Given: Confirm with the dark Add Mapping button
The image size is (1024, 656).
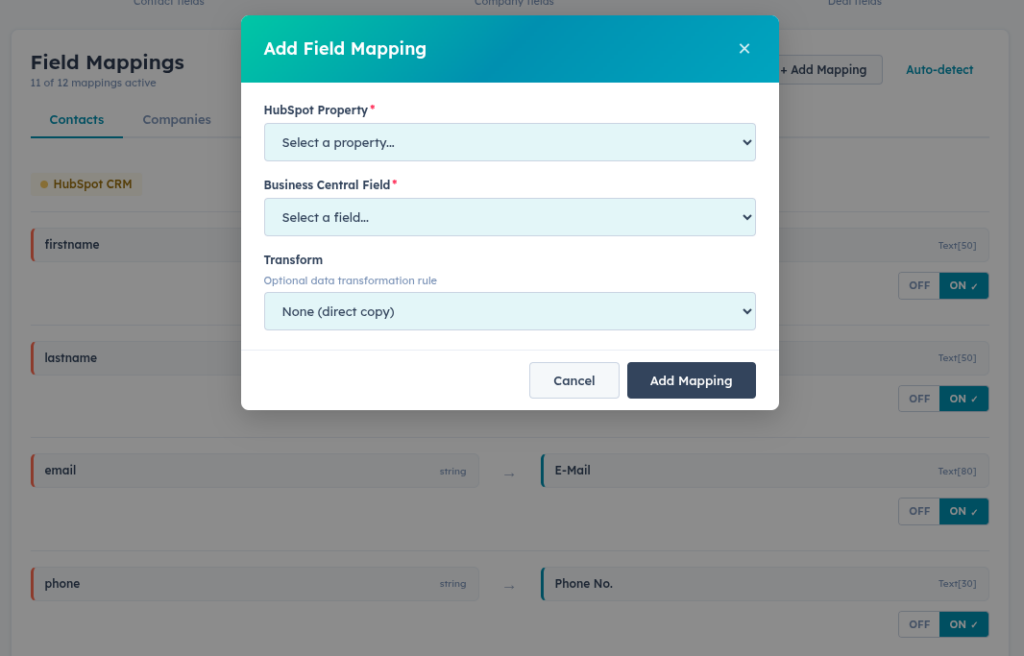Looking at the screenshot, I should [x=691, y=380].
